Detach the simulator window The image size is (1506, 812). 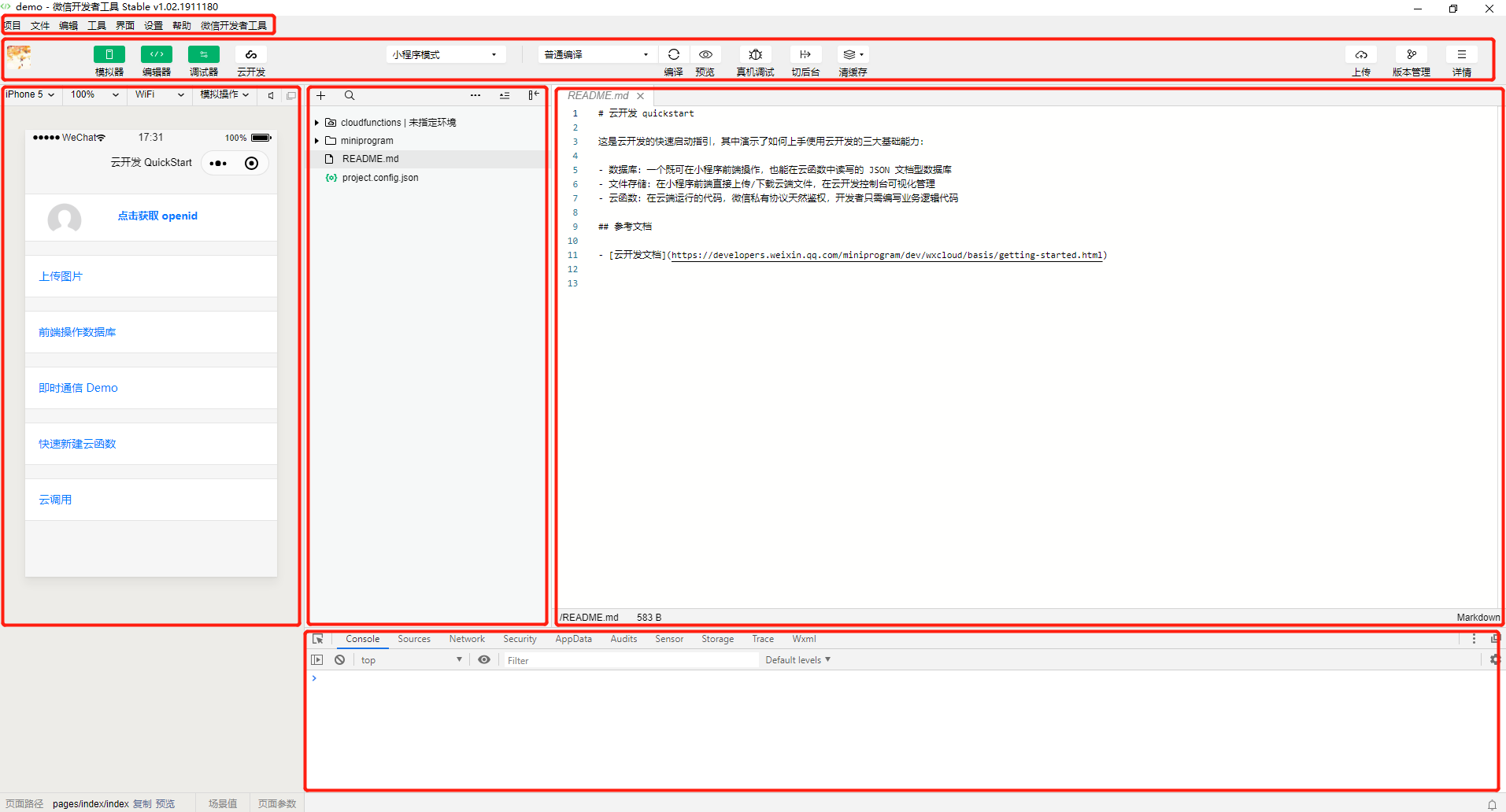coord(291,95)
